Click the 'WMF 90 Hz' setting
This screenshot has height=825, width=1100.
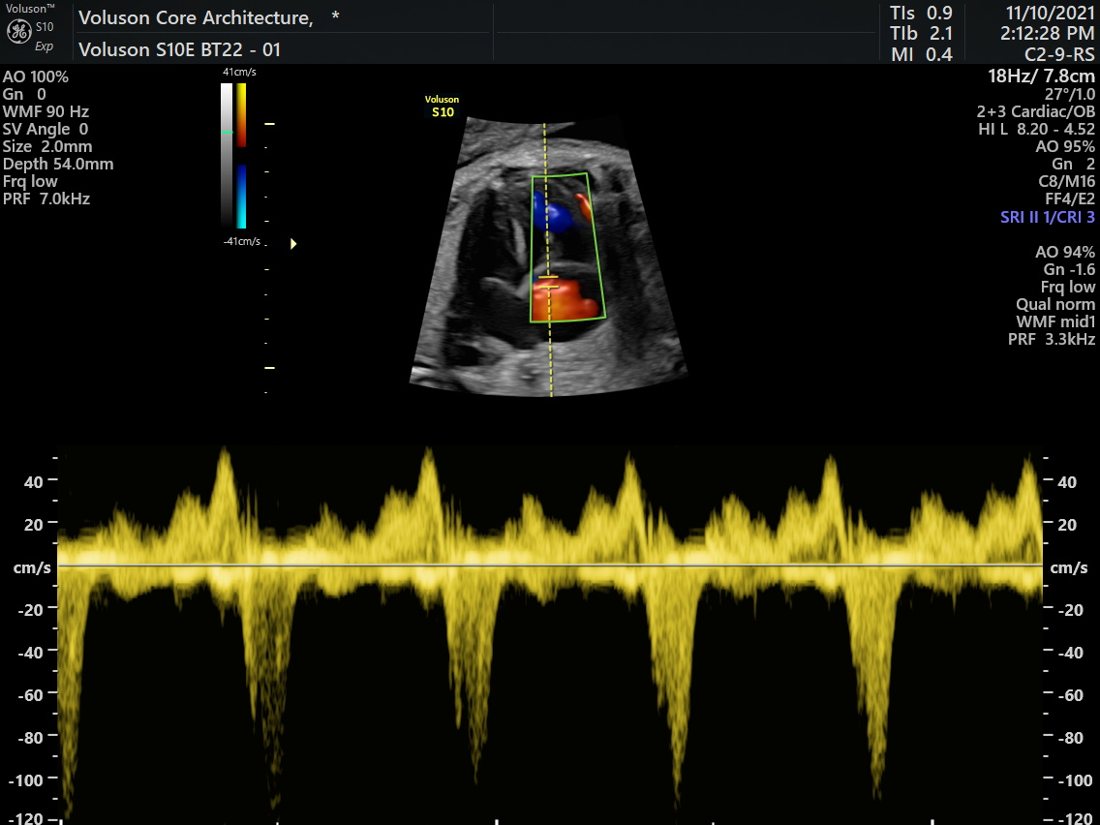(x=46, y=112)
